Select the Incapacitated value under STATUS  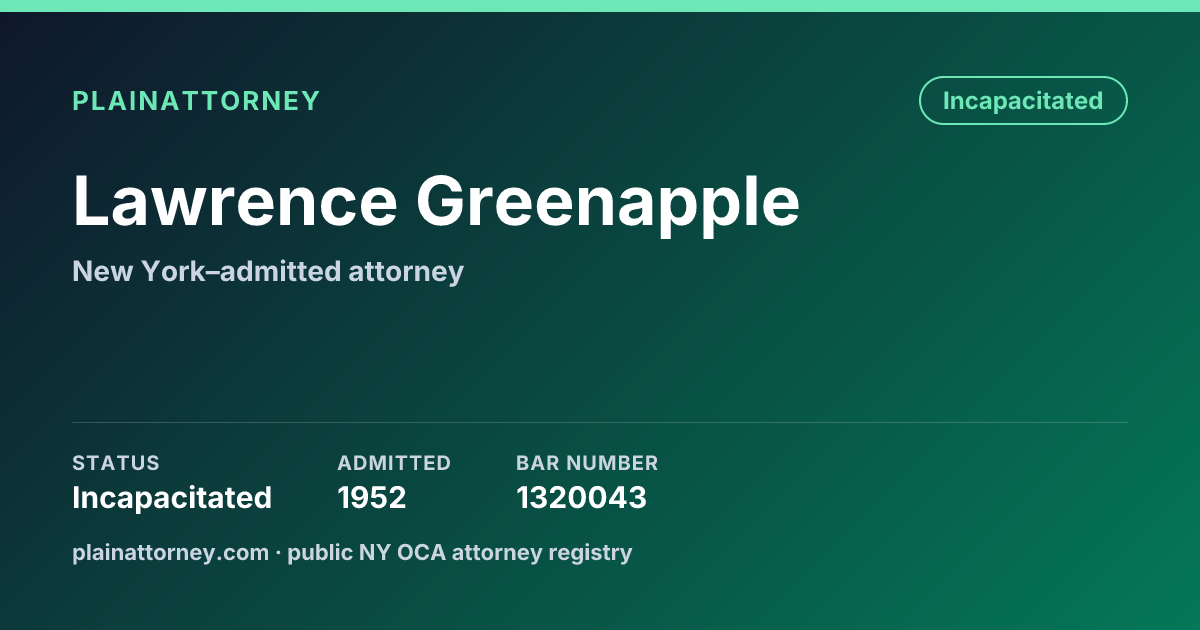pyautogui.click(x=172, y=498)
